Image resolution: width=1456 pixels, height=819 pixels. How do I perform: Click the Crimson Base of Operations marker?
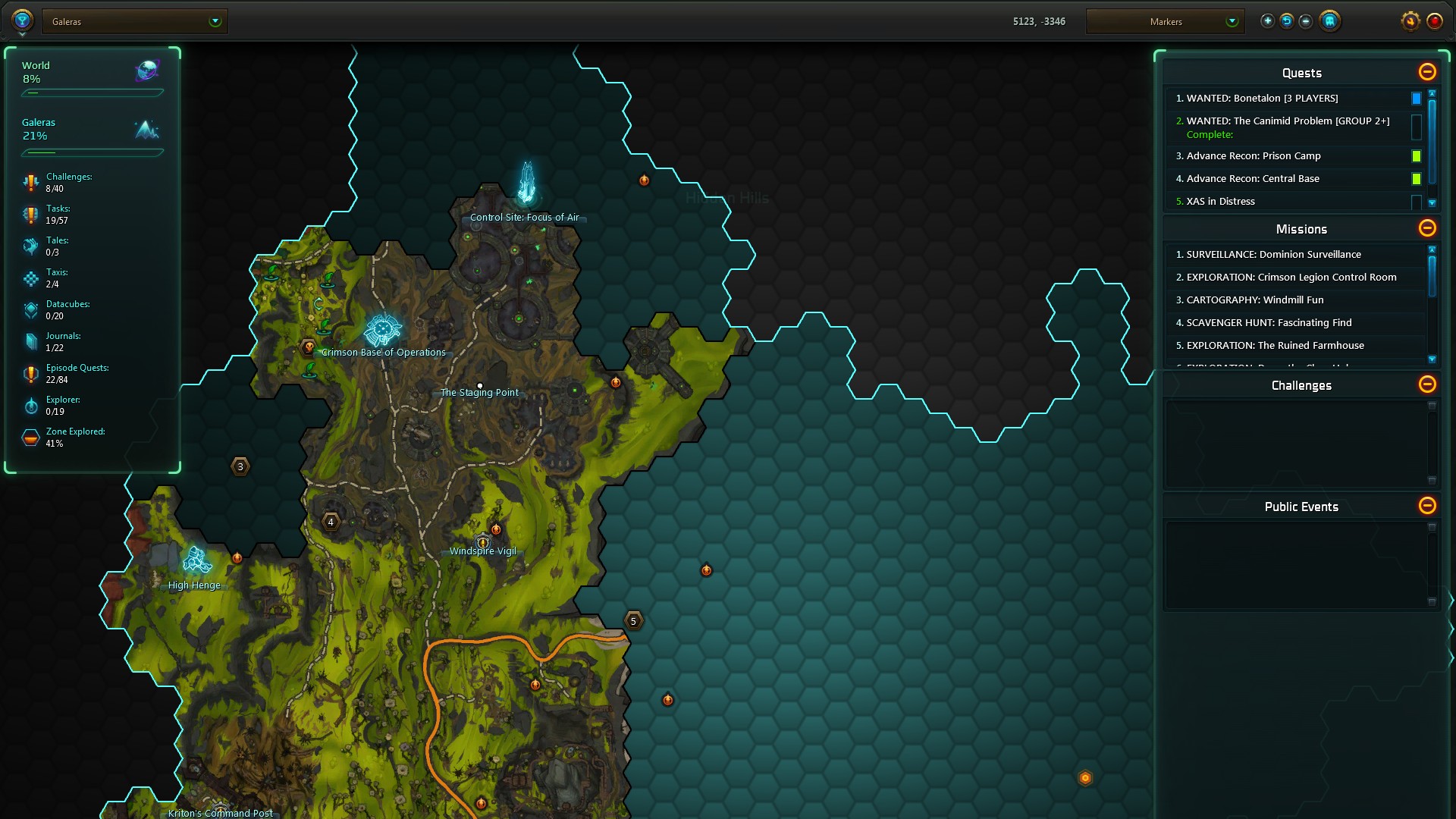click(x=382, y=329)
